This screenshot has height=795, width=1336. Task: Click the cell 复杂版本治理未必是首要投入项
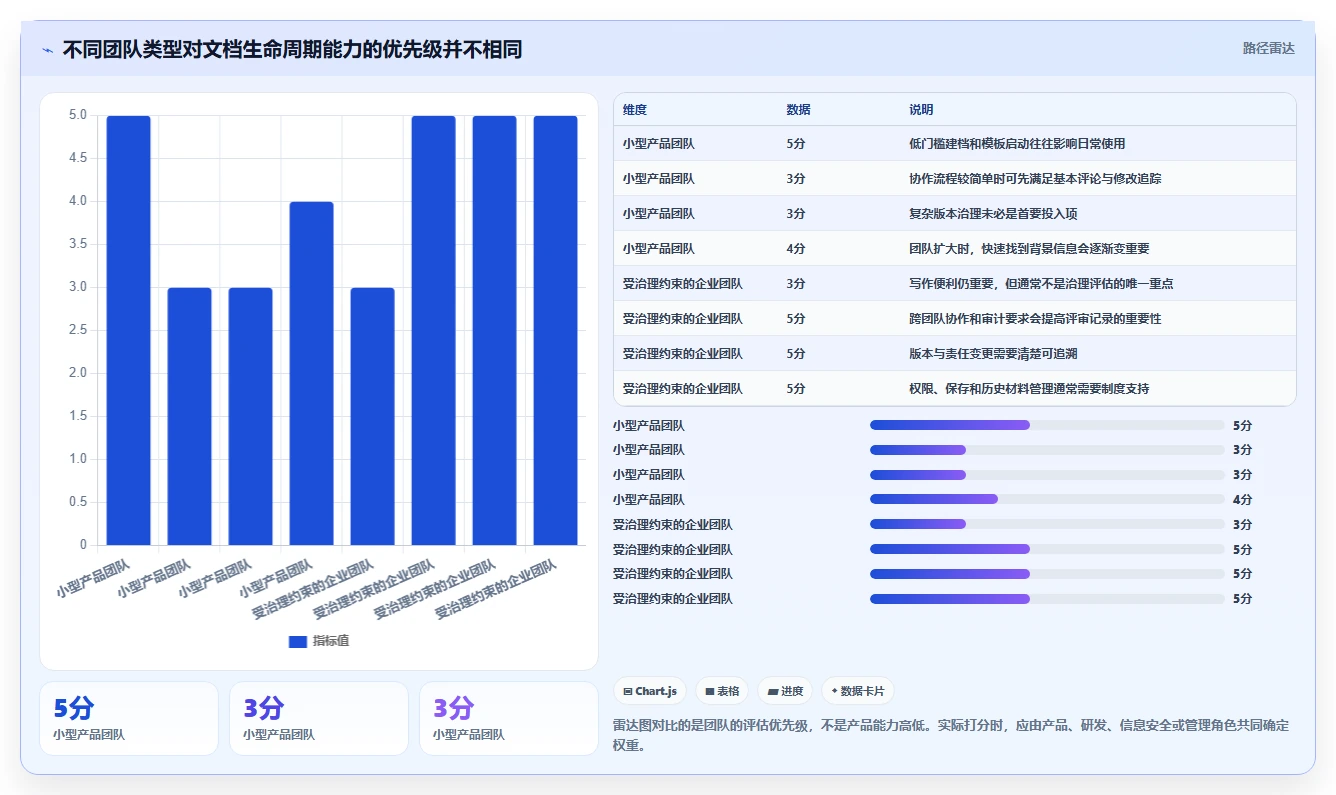(x=993, y=214)
